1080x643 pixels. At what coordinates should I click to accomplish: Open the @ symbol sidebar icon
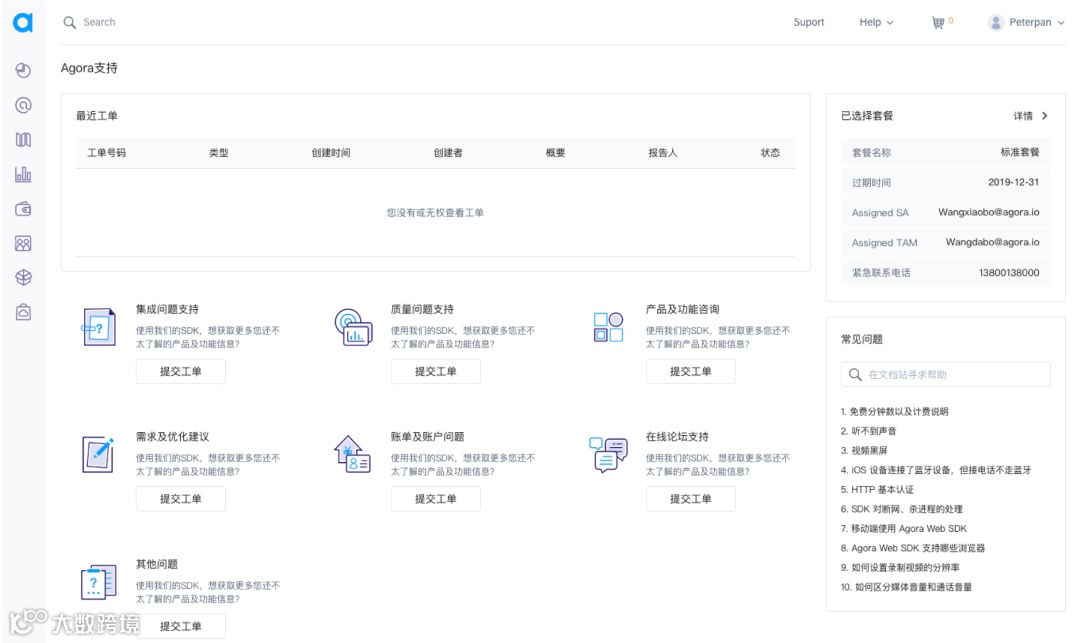point(23,105)
